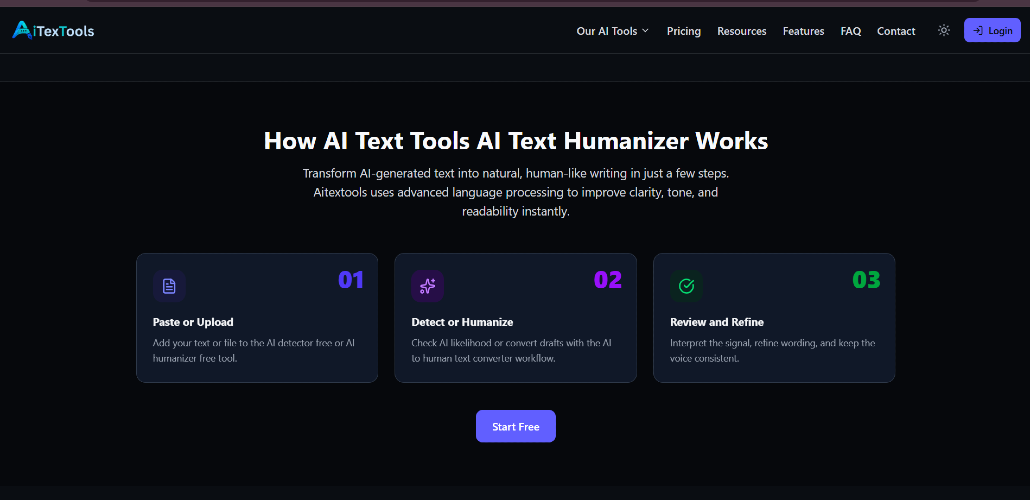This screenshot has width=1030, height=500.
Task: Toggle the light/dark theme sun icon
Action: [x=944, y=30]
